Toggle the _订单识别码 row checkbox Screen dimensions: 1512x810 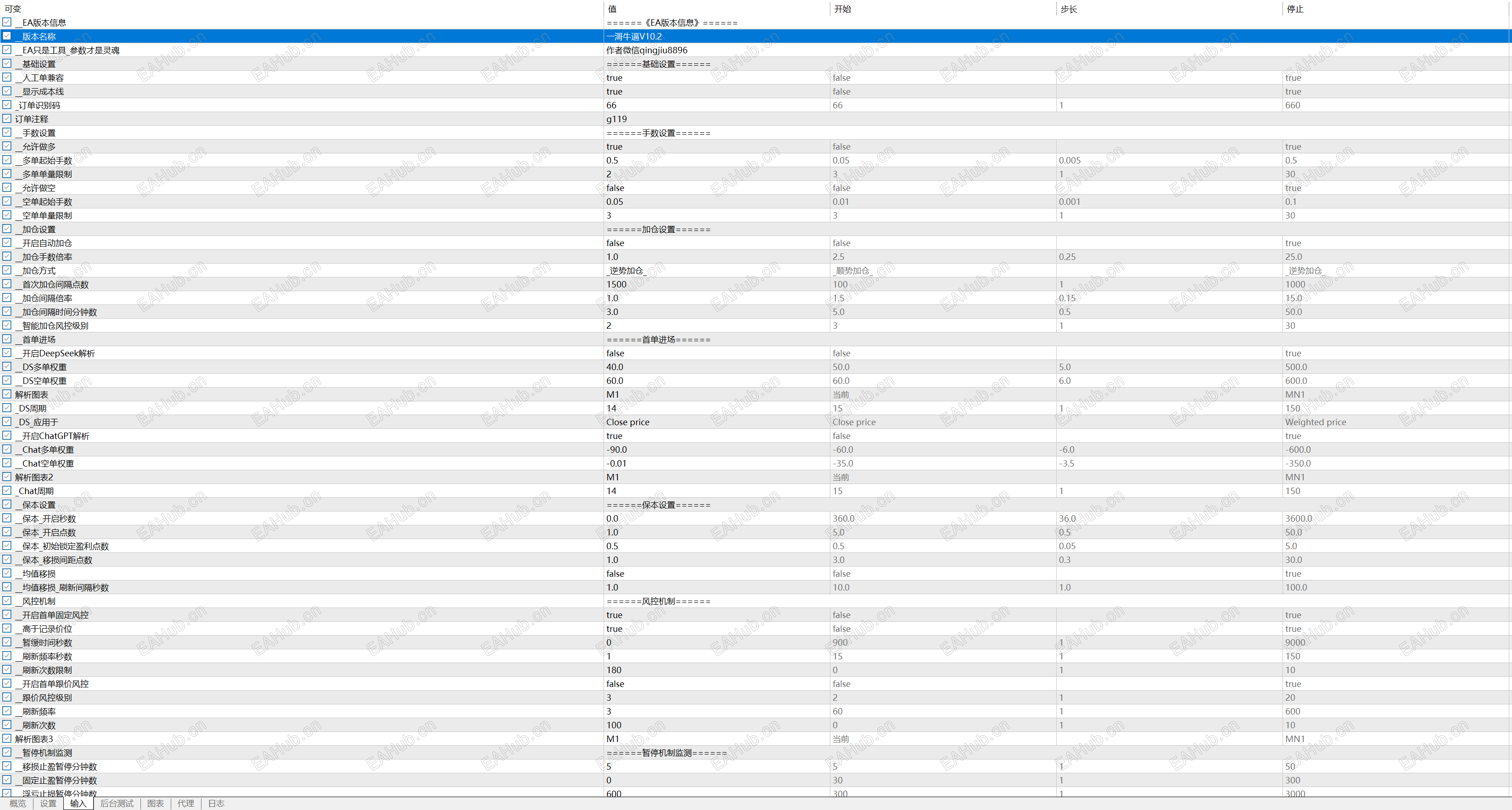click(6, 105)
